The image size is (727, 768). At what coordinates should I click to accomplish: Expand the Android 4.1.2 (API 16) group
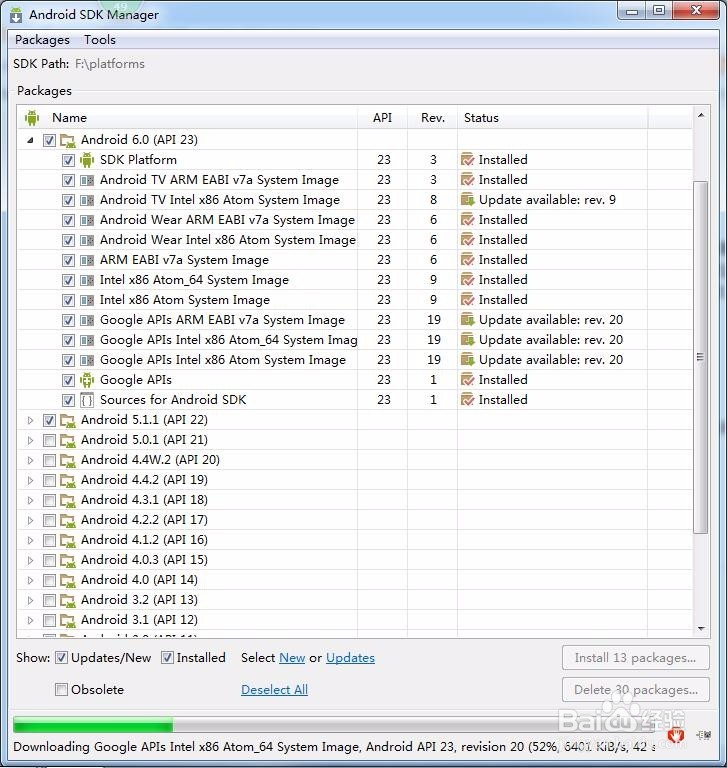click(x=30, y=540)
